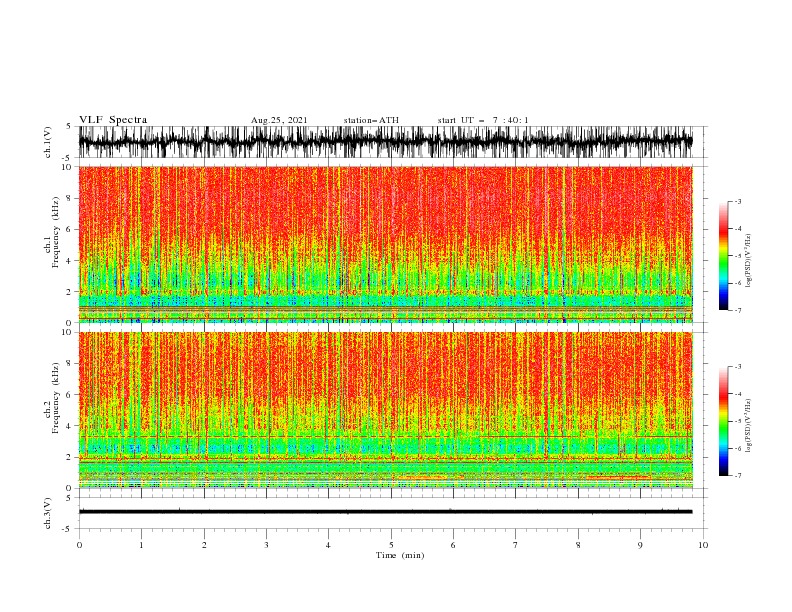Screen dimensions: 792x612
Task: Click time axis tick label "8"
Action: (578, 545)
